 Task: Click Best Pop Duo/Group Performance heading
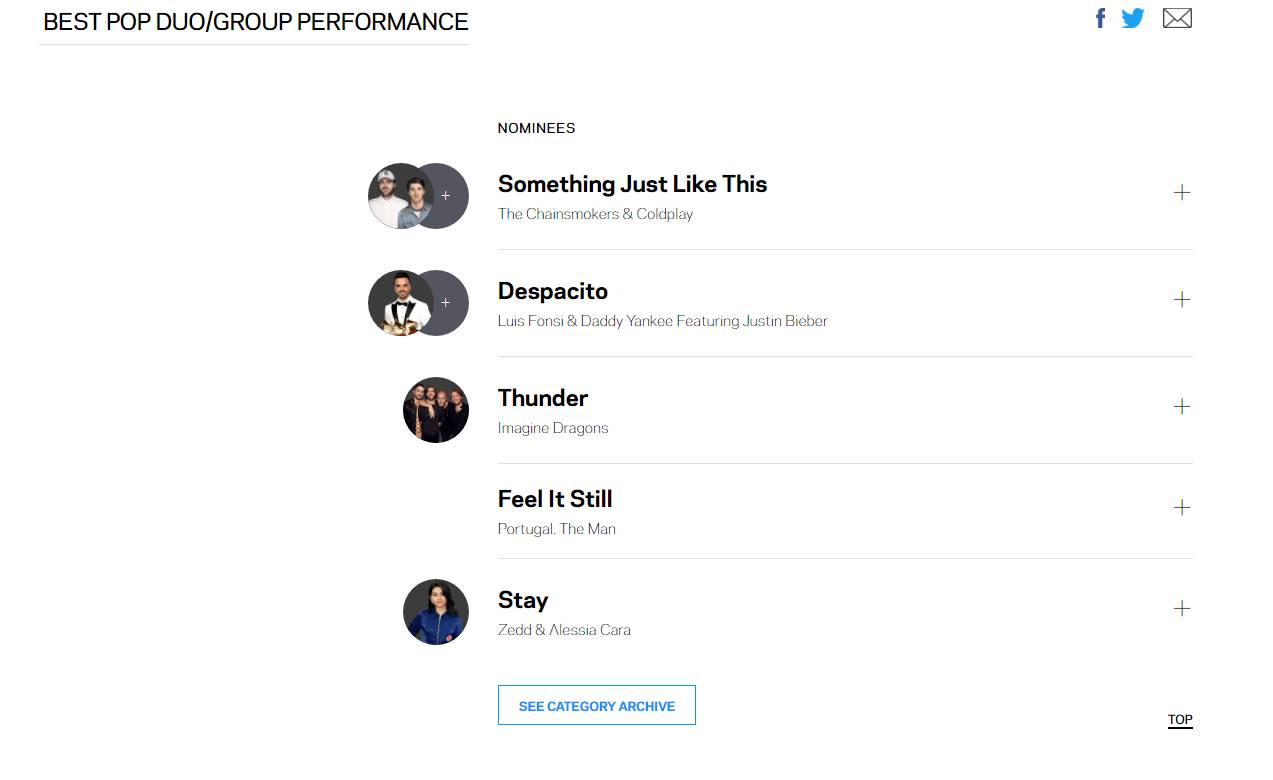(x=256, y=22)
